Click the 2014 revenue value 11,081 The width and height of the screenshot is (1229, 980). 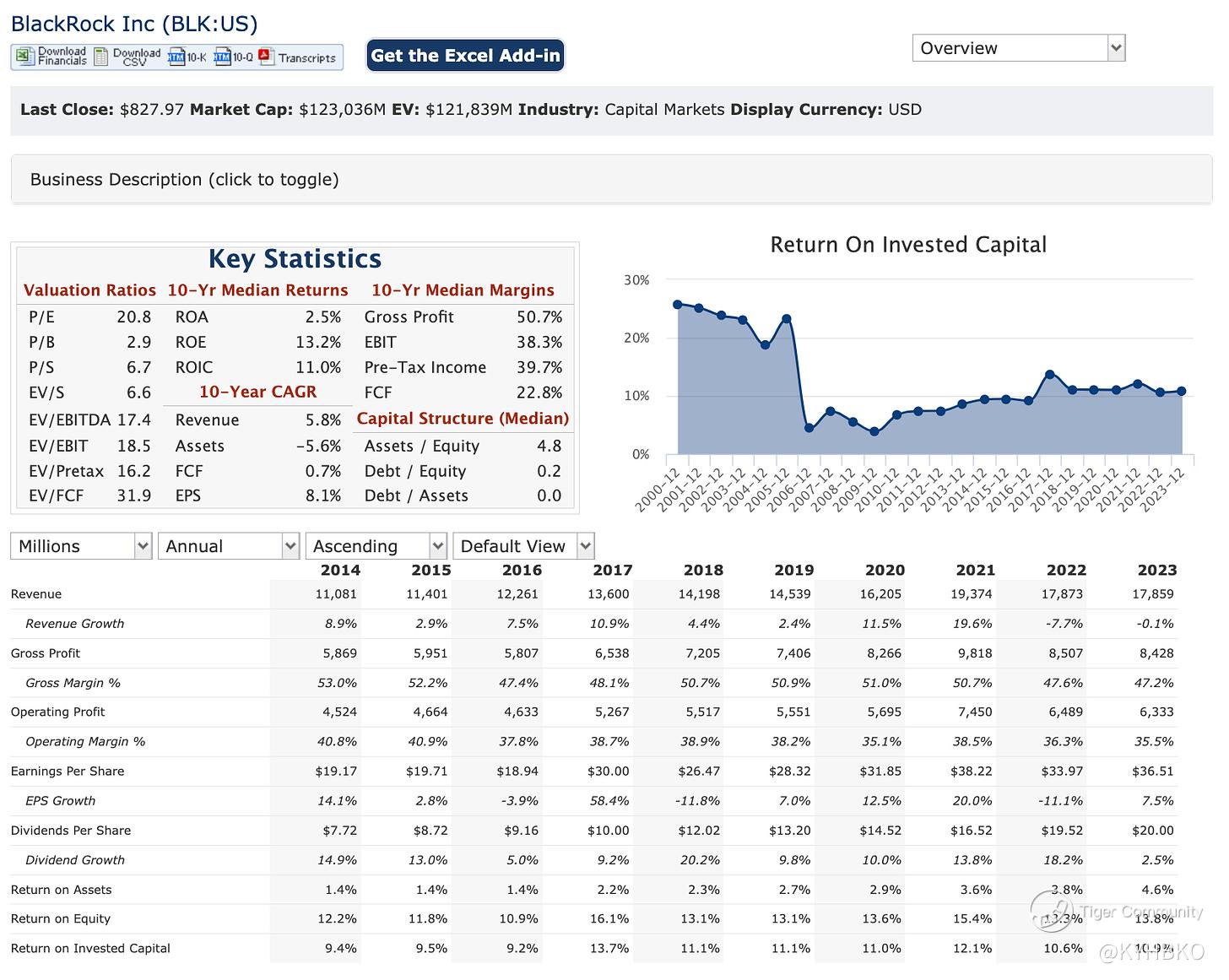[336, 594]
